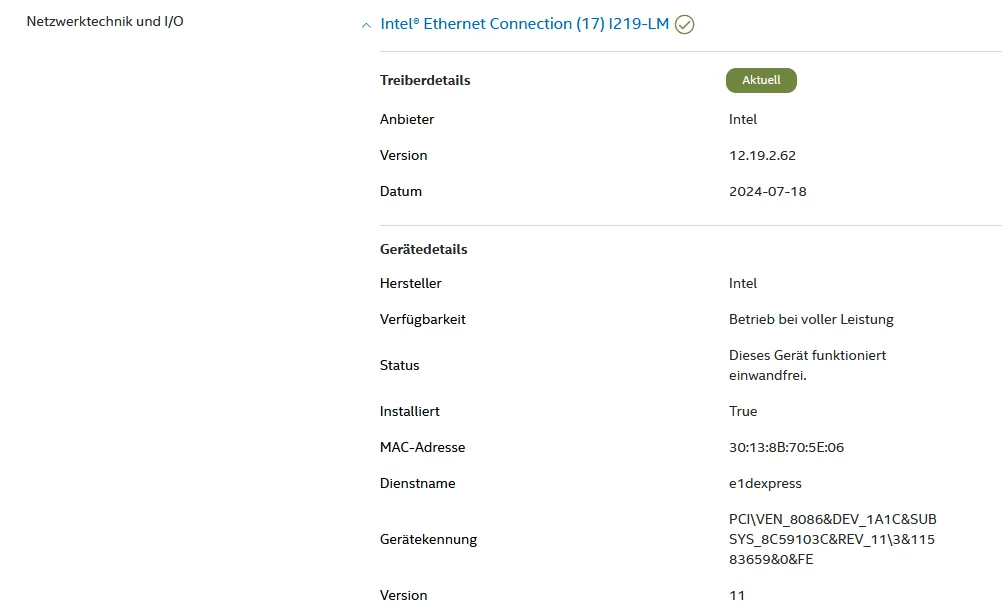The height and width of the screenshot is (616, 1002).
Task: Open Intel Ethernet Connection (17) I219-LM link
Action: [525, 24]
